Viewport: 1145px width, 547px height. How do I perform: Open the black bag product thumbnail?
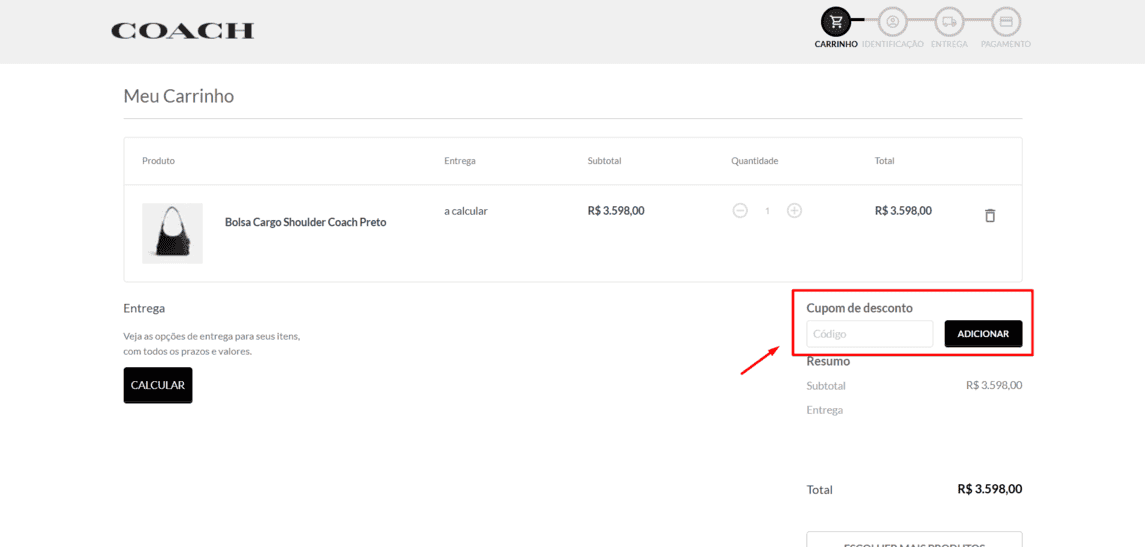coord(172,233)
